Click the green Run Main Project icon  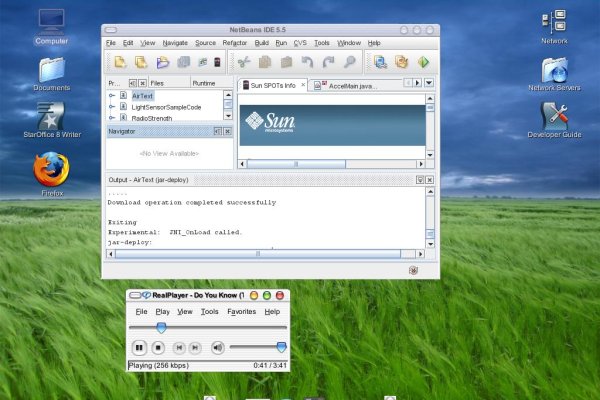424,63
